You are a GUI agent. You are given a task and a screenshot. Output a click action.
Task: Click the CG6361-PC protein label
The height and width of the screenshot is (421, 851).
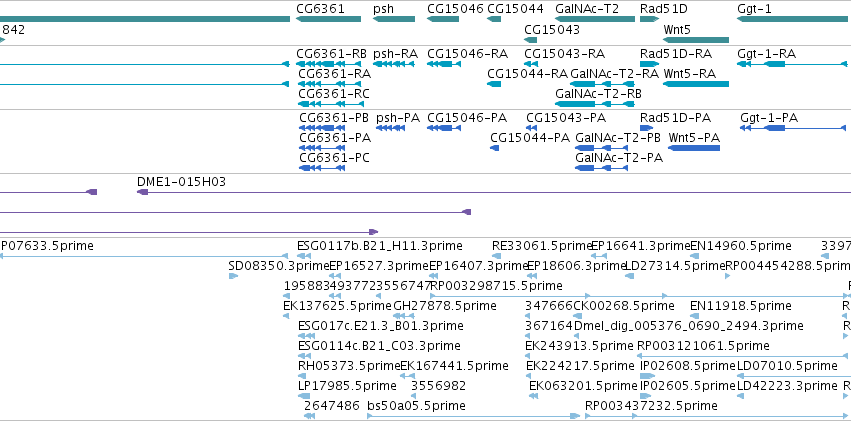pyautogui.click(x=334, y=158)
